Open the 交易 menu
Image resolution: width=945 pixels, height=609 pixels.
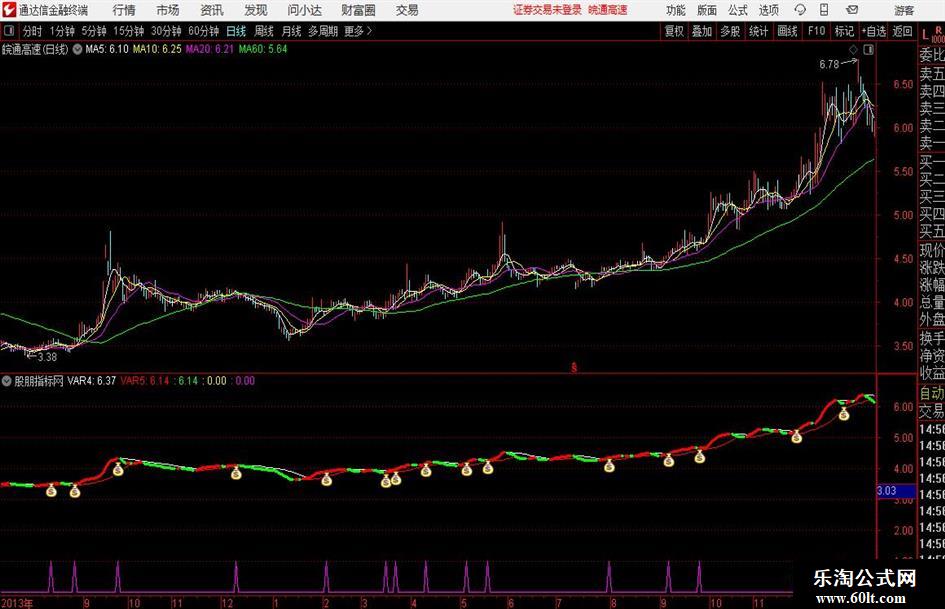407,10
